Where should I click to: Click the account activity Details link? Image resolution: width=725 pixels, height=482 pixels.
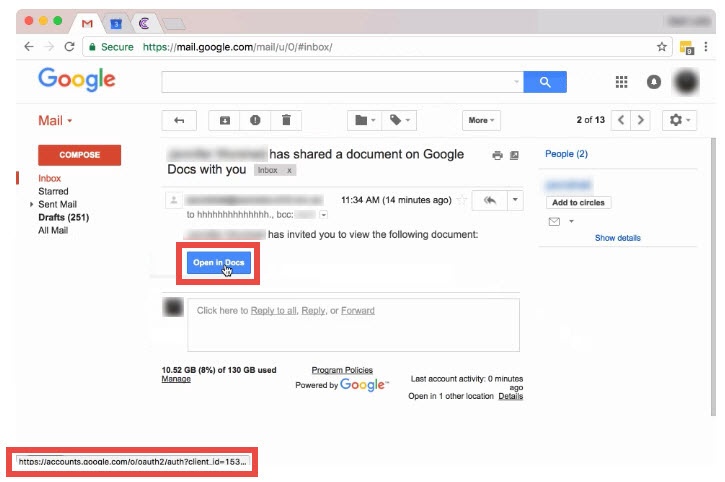point(510,396)
